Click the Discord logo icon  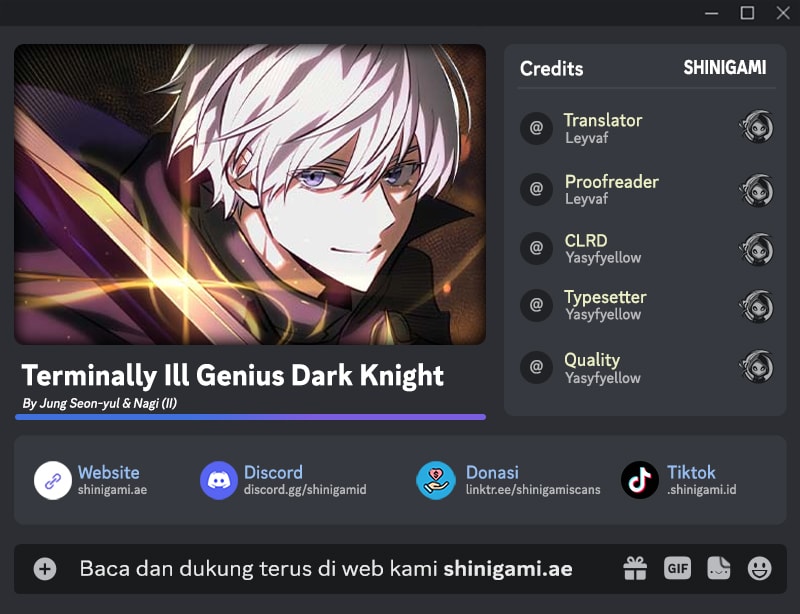tap(218, 480)
